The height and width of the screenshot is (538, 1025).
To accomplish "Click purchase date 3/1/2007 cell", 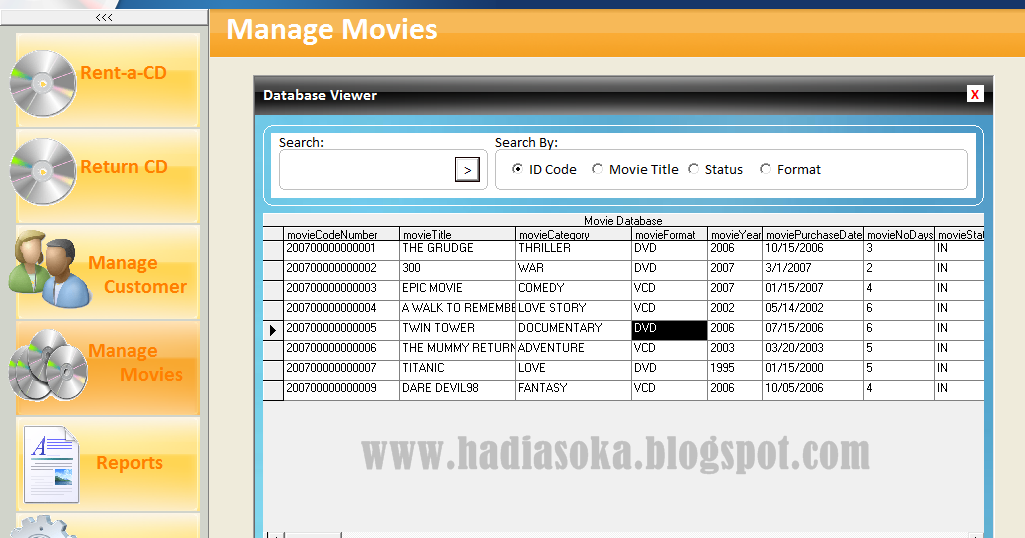I will (x=813, y=270).
